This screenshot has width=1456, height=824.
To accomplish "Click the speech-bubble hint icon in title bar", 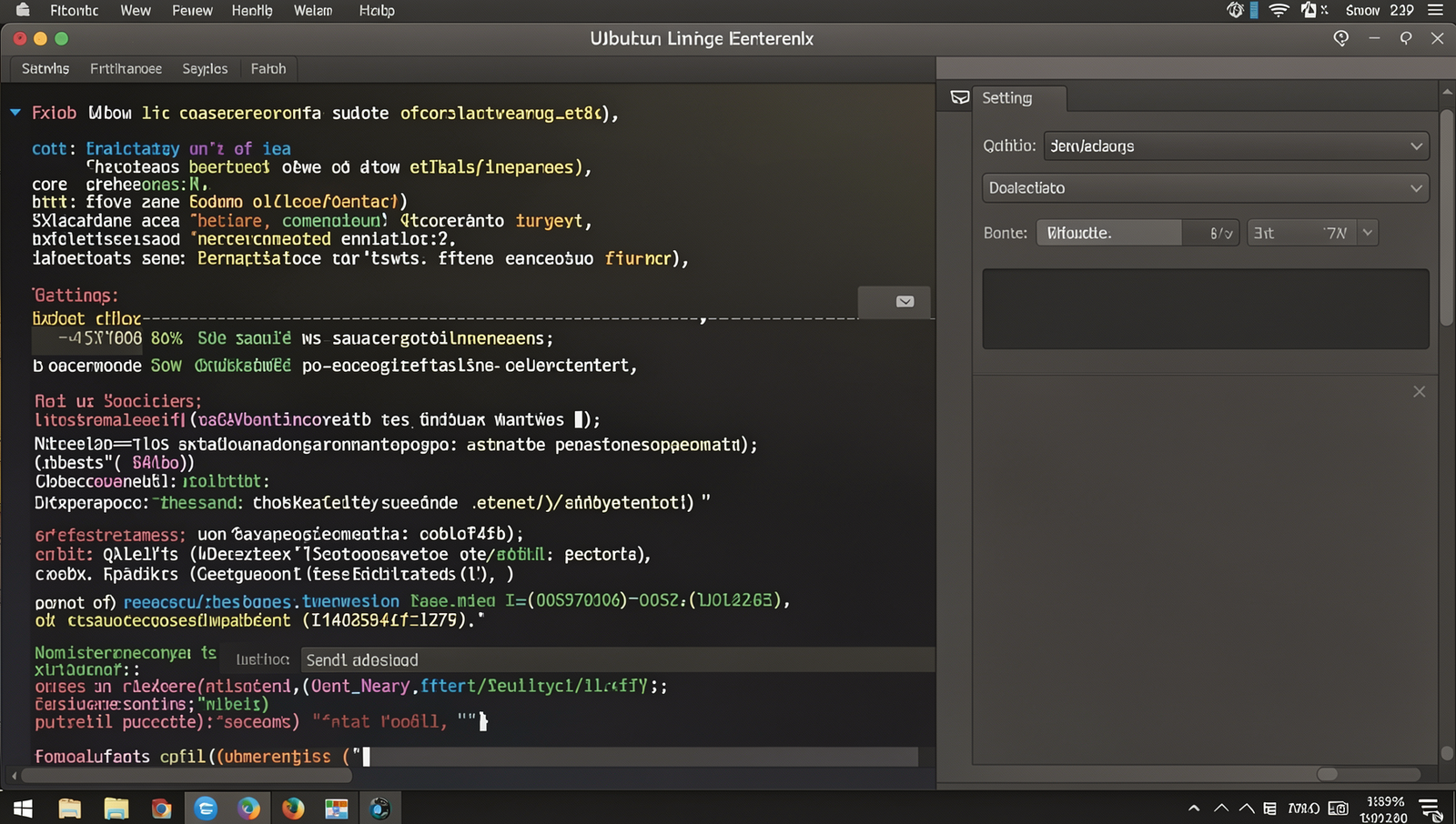I will point(1340,38).
